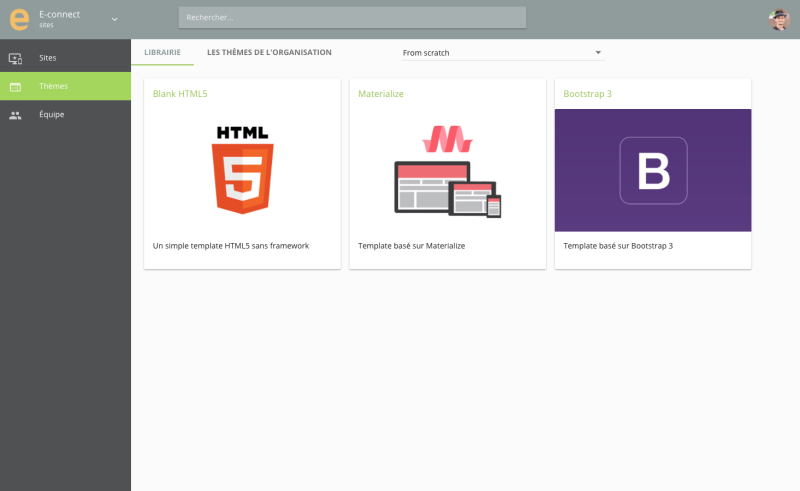This screenshot has width=800, height=491.
Task: Expand the E-connect organization chevron
Action: 114,19
